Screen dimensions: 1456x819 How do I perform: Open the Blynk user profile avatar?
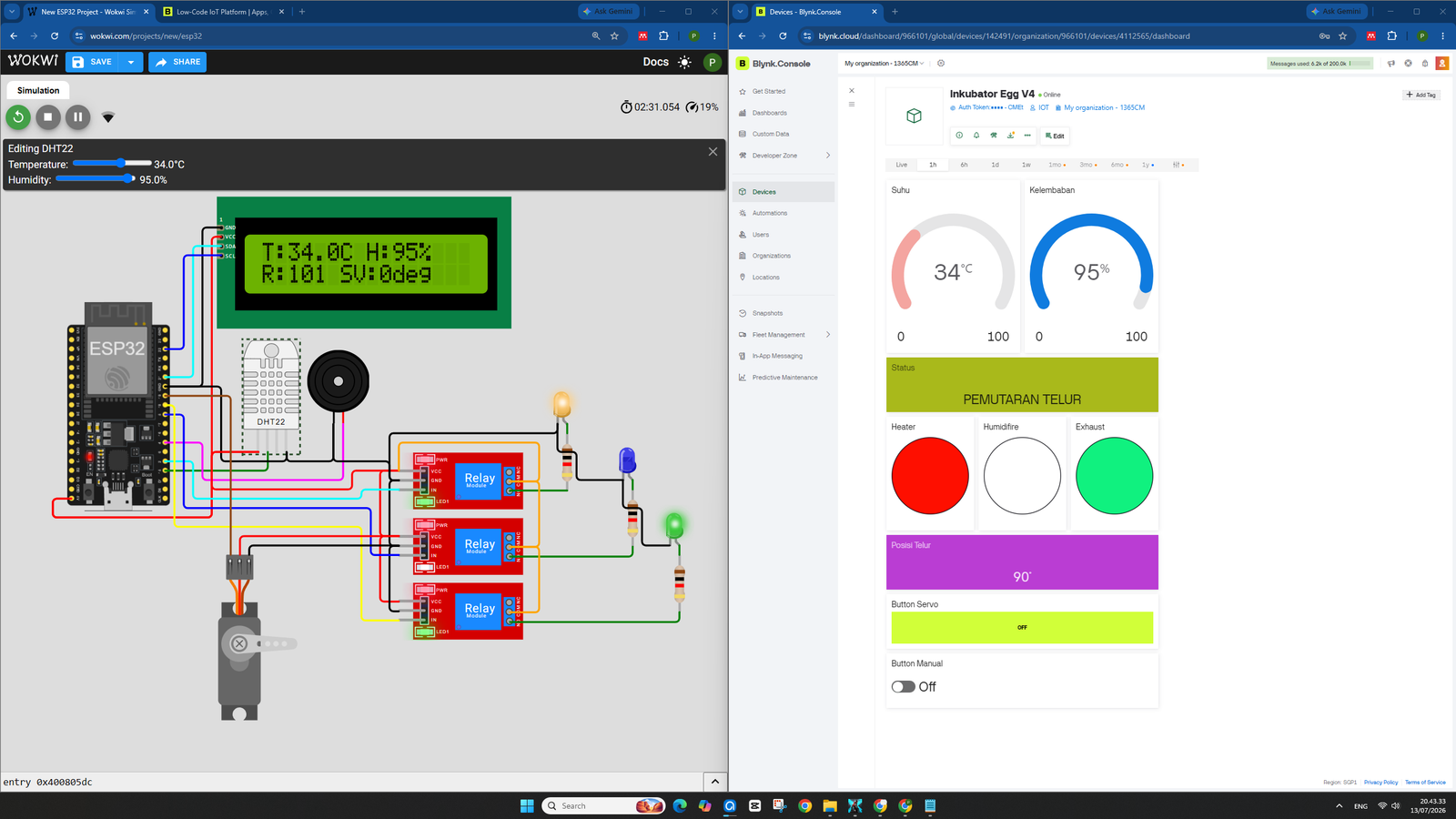(x=1441, y=64)
